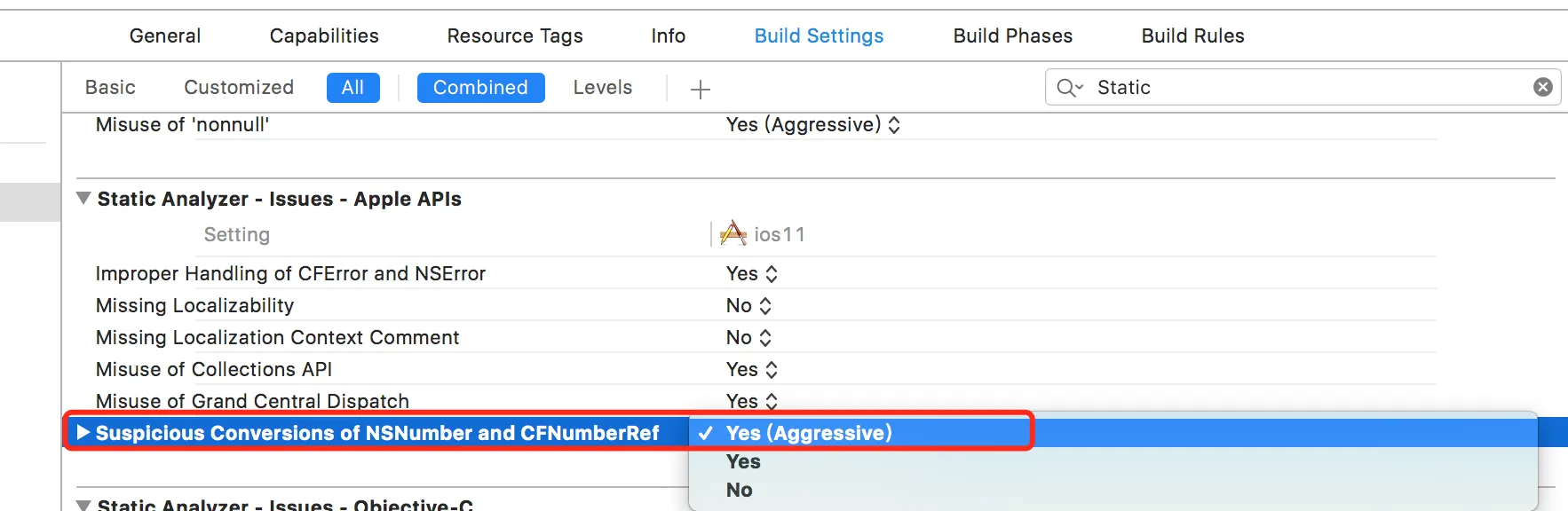This screenshot has width=1568, height=511.
Task: Collapse Static Analyzer Apple APIs section
Action: coord(83,199)
